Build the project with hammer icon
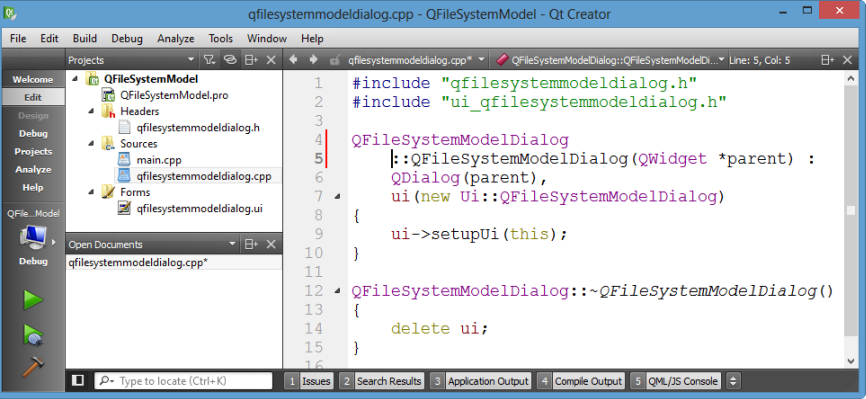 coord(33,367)
